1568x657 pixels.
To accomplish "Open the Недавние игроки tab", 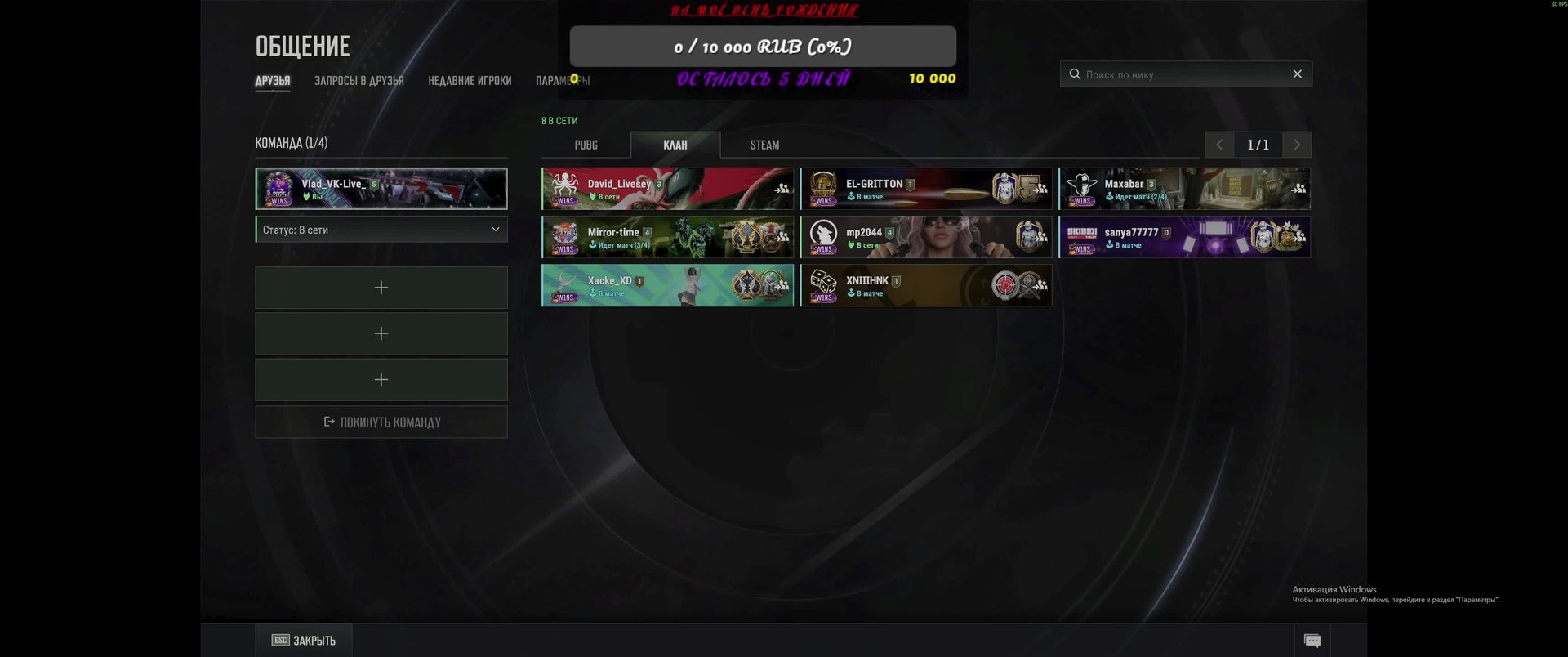I will pos(470,80).
